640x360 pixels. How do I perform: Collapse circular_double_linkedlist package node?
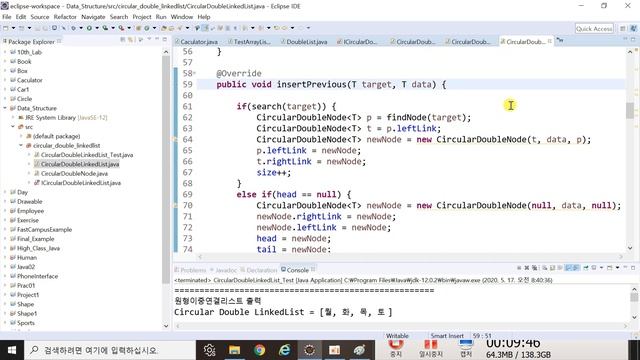point(21,146)
